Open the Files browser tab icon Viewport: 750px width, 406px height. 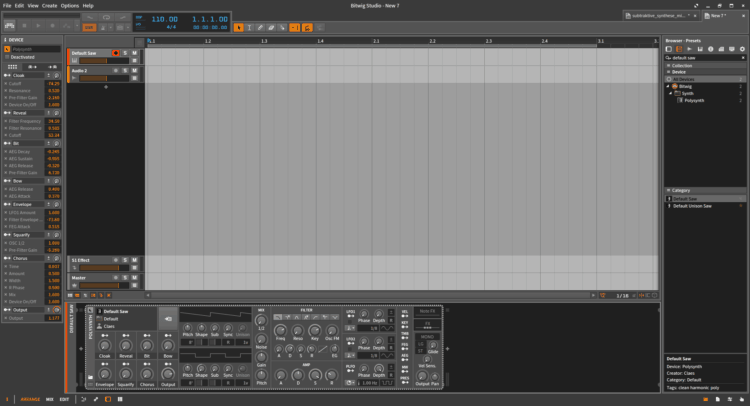(731, 49)
